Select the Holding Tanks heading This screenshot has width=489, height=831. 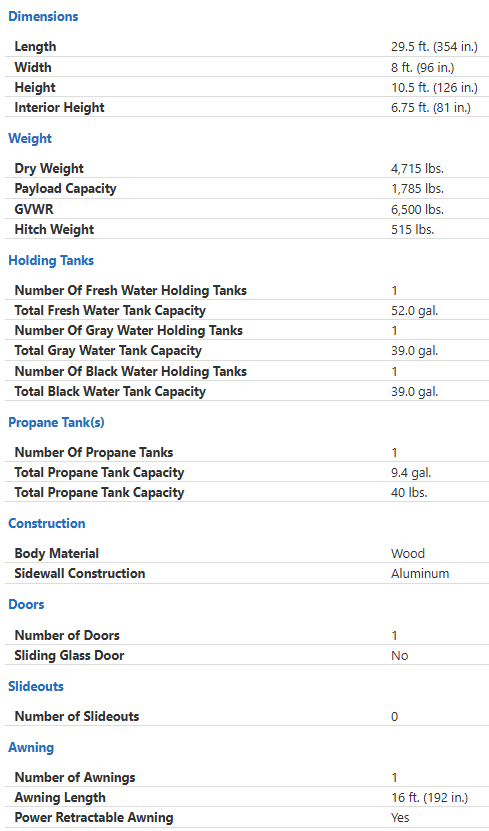pos(51,260)
